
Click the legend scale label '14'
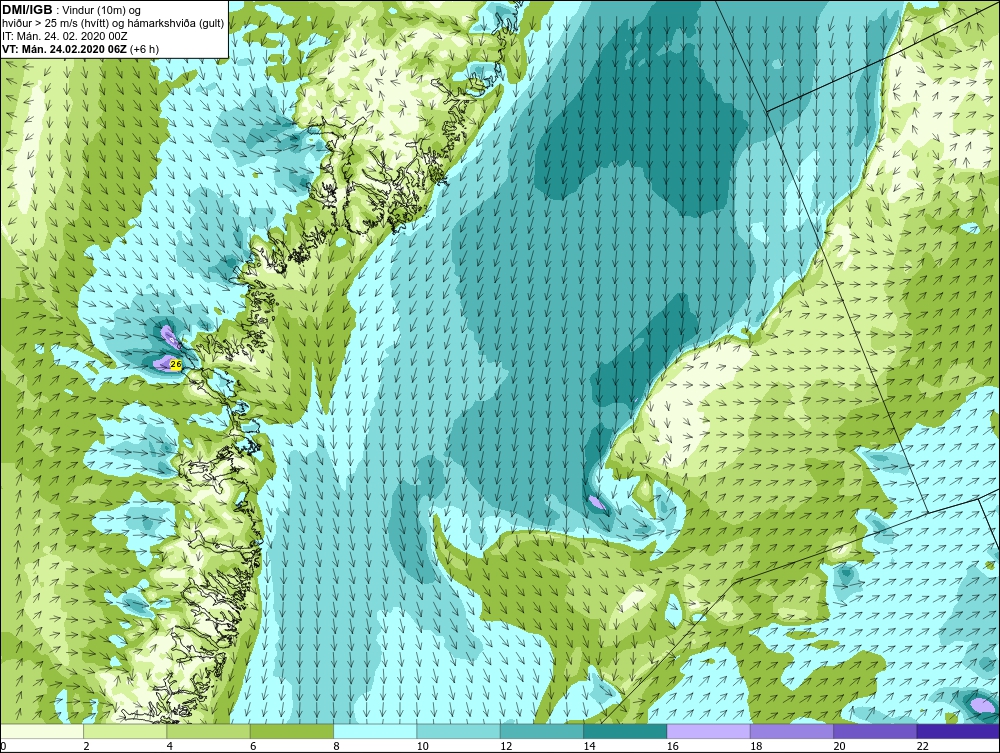(x=589, y=747)
